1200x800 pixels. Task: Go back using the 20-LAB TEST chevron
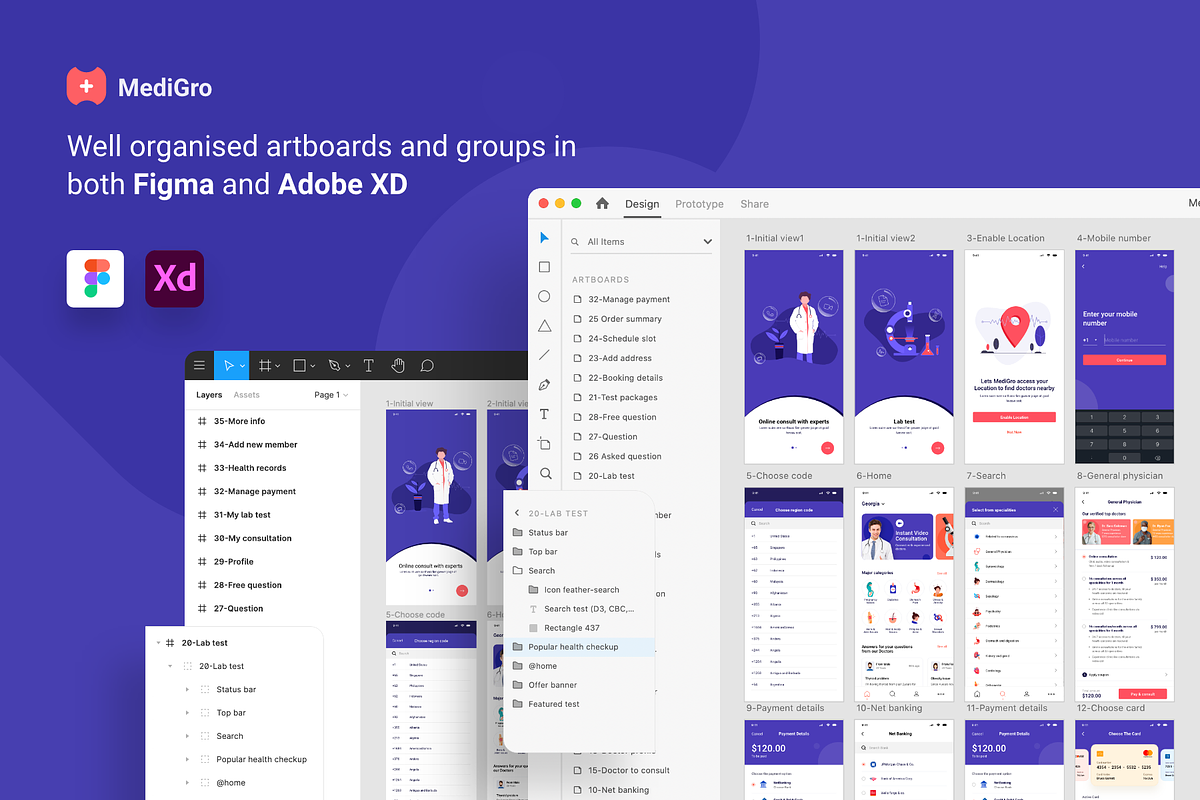pyautogui.click(x=517, y=513)
